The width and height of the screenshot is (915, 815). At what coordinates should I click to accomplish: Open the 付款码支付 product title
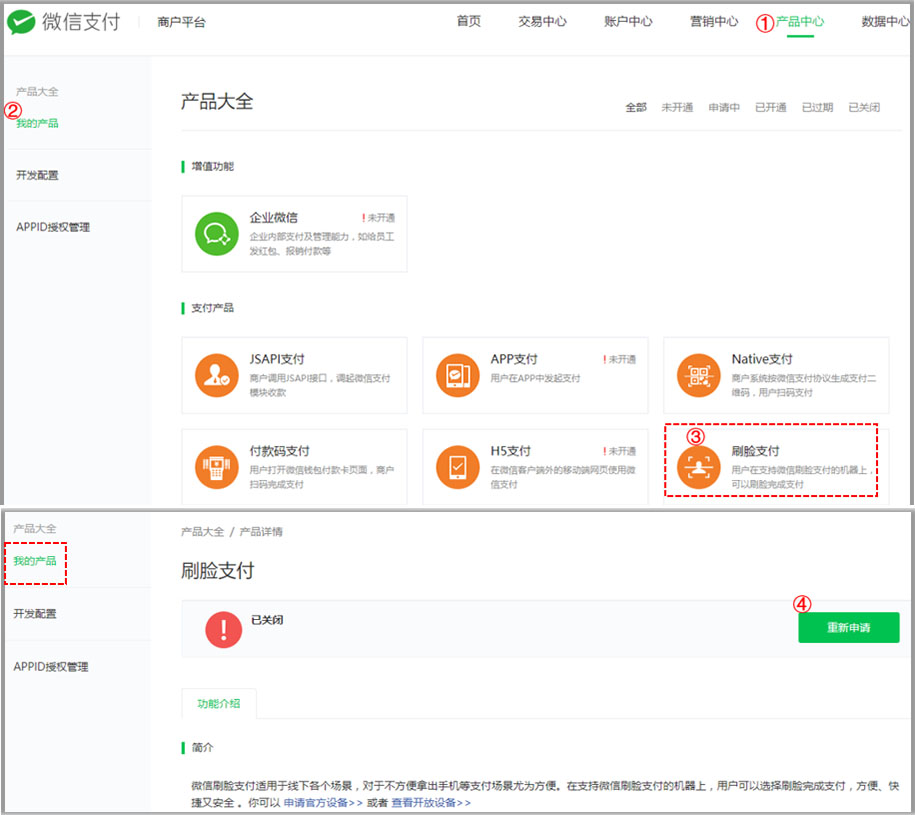pyautogui.click(x=280, y=451)
